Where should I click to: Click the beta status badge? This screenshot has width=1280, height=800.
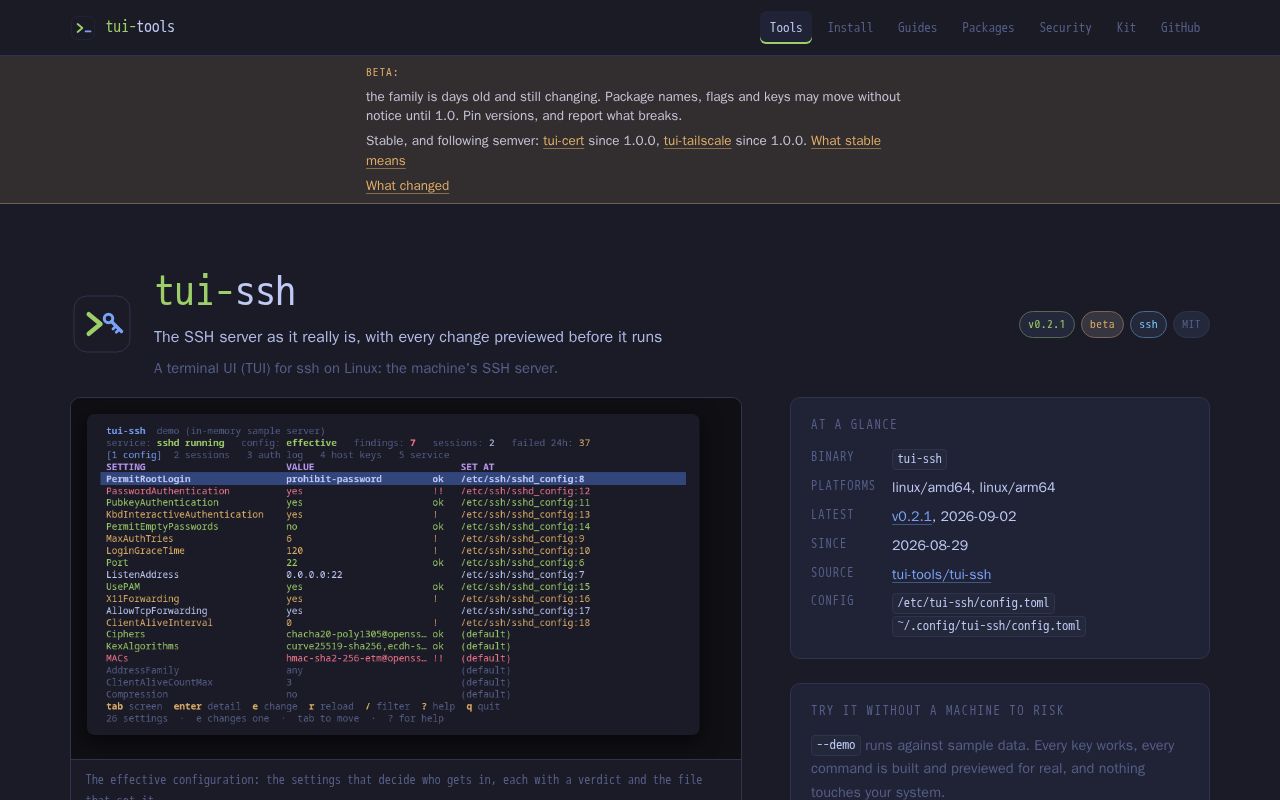[1102, 324]
